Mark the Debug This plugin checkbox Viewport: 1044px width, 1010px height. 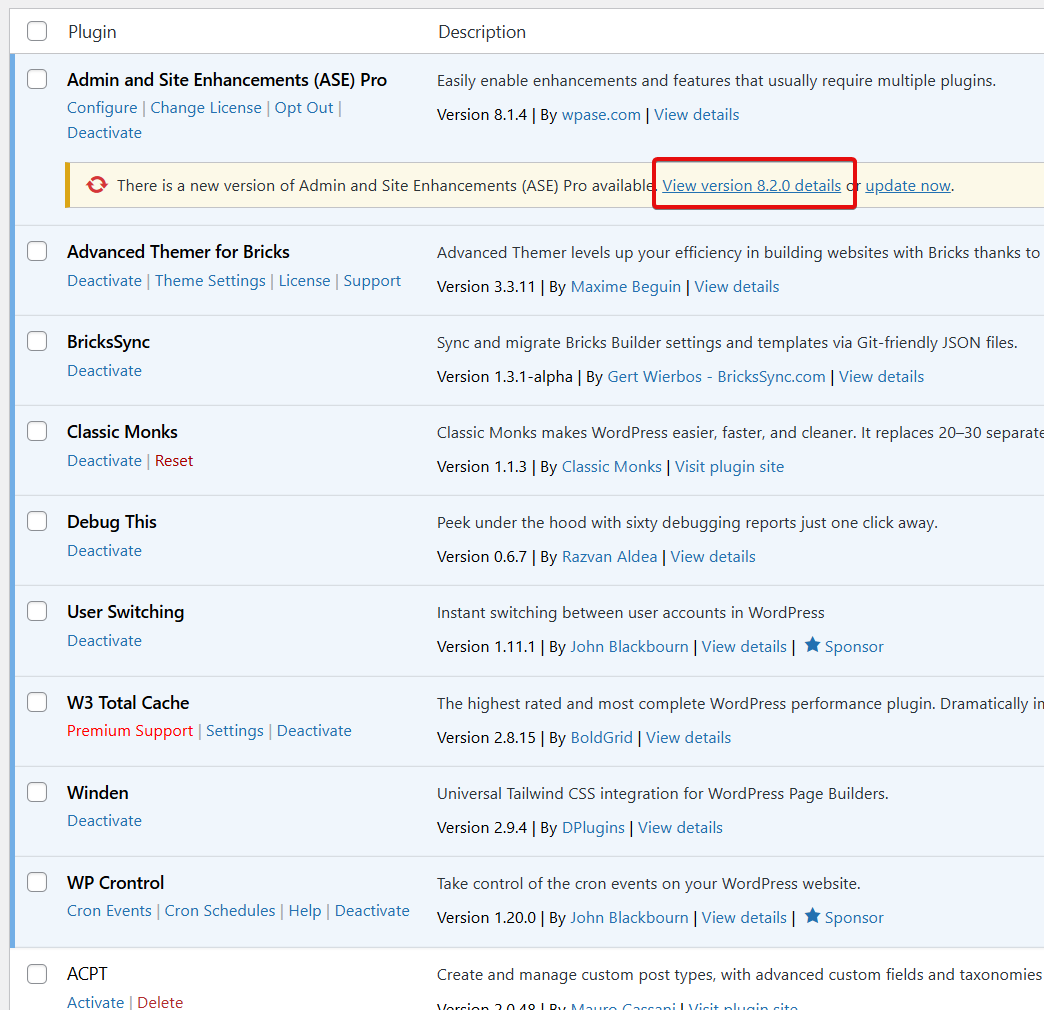(x=37, y=521)
